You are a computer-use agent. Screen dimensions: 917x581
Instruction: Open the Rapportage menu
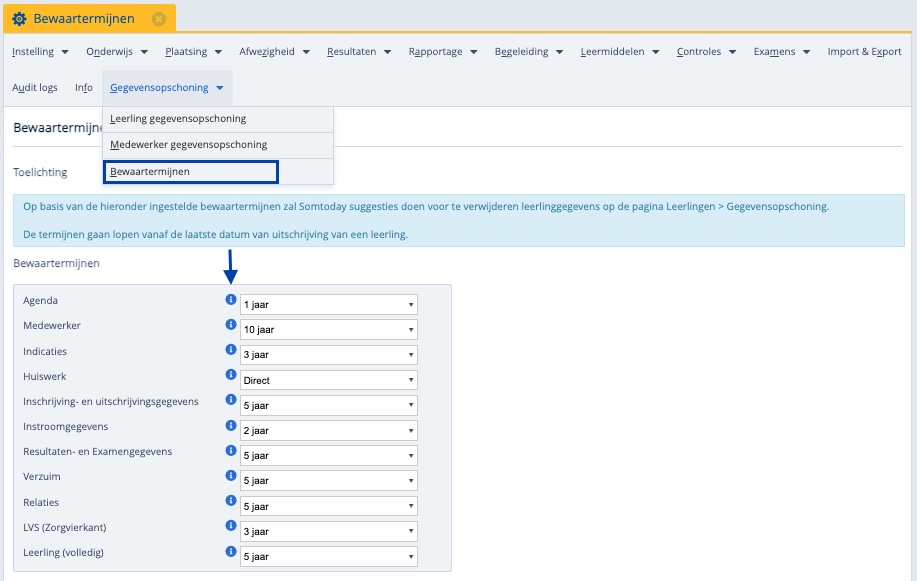[442, 52]
